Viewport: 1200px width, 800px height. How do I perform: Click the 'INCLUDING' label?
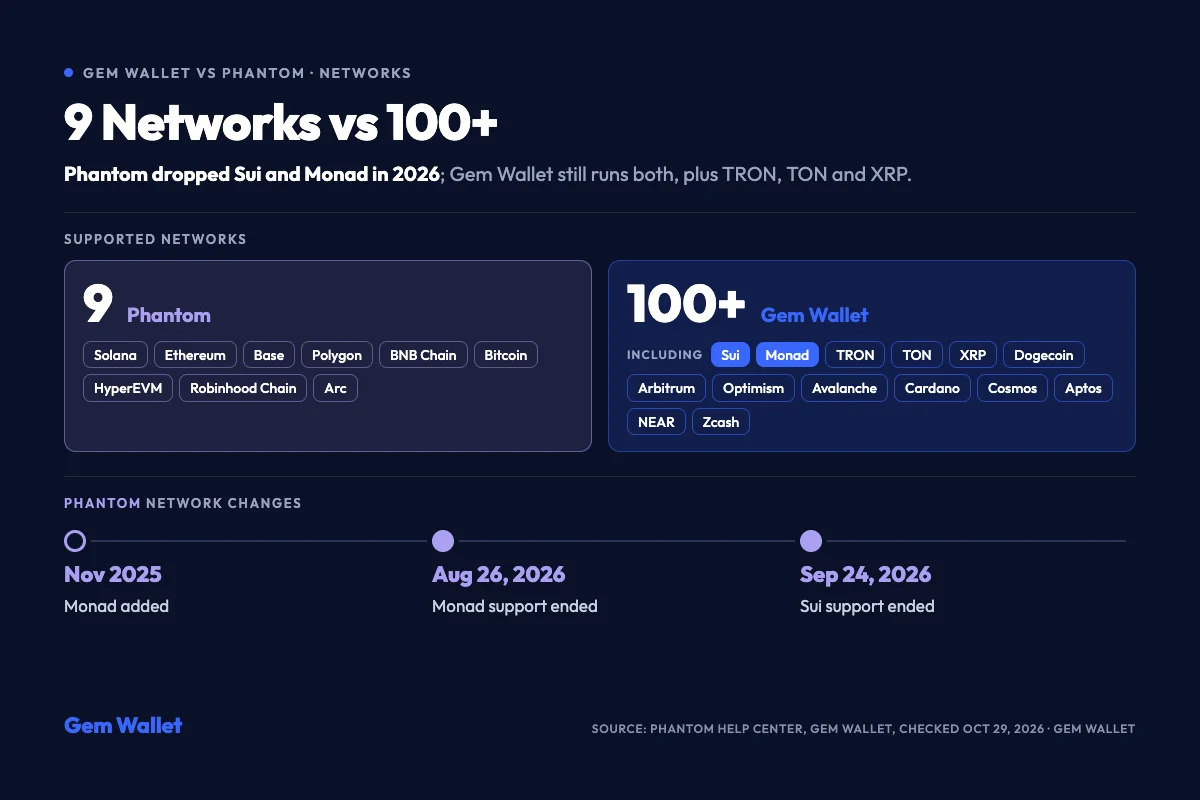coord(665,355)
